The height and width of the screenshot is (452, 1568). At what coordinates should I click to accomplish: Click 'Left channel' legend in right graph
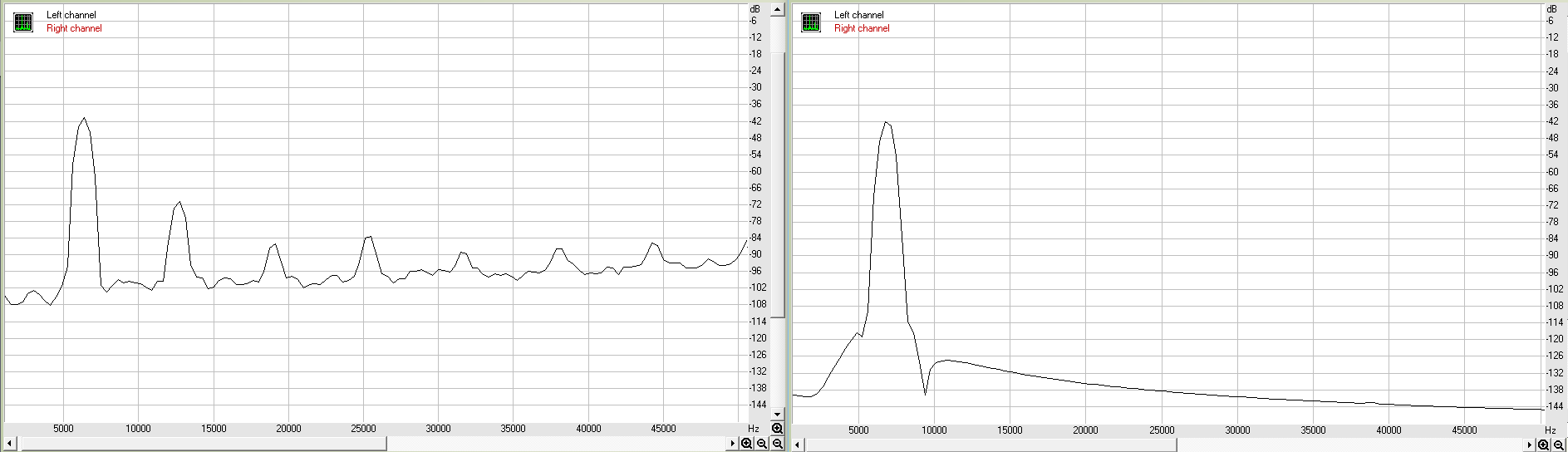[858, 15]
